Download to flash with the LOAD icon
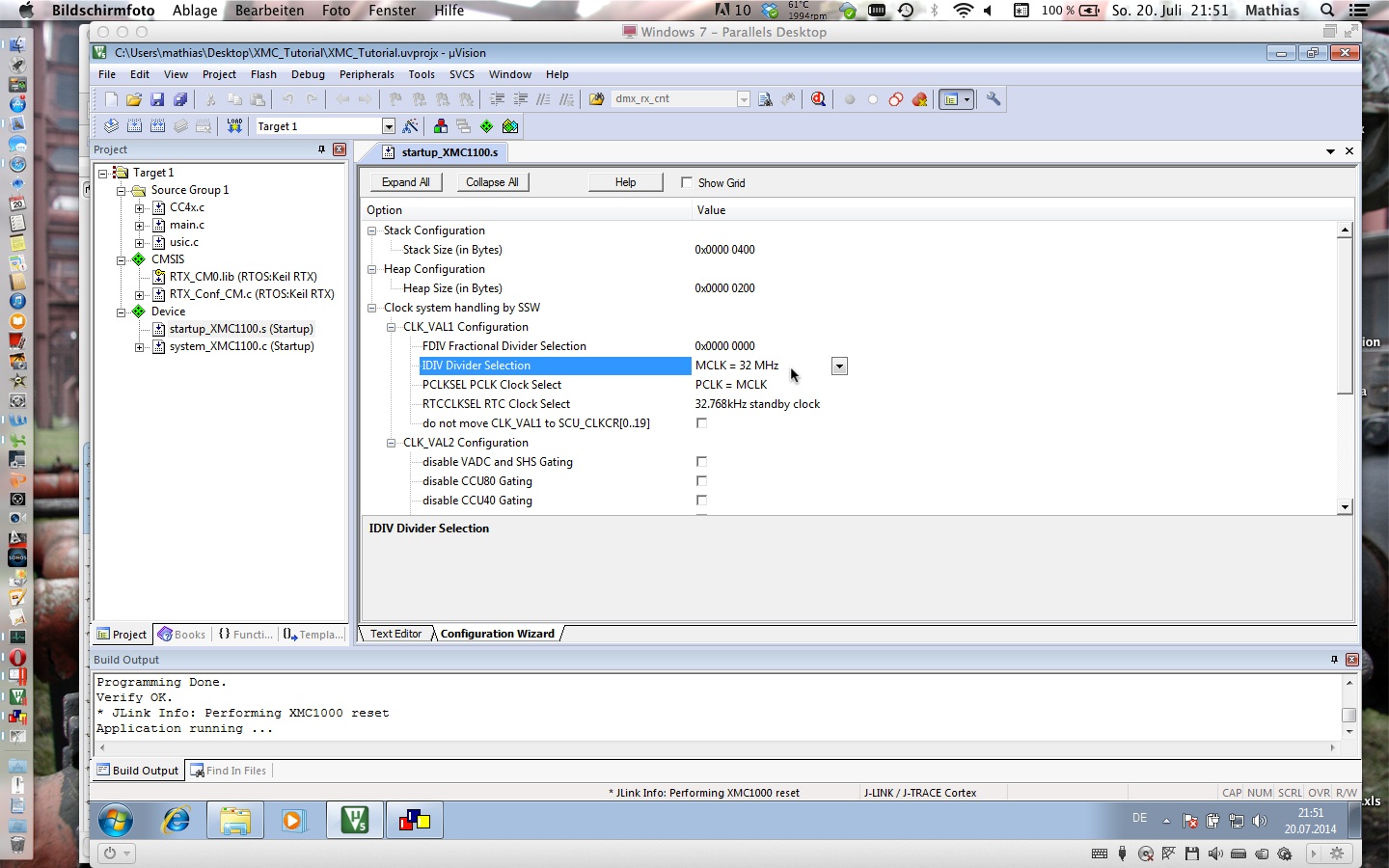 click(x=234, y=126)
